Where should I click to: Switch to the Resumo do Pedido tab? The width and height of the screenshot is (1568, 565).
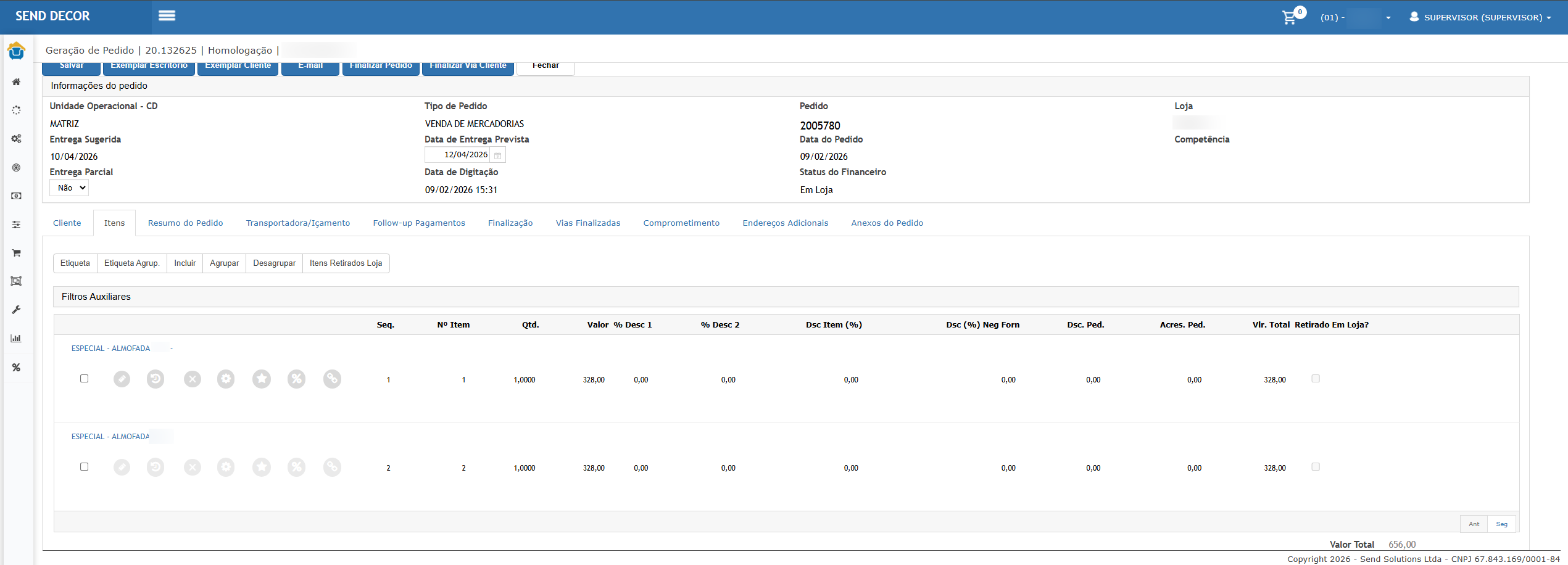tap(185, 223)
